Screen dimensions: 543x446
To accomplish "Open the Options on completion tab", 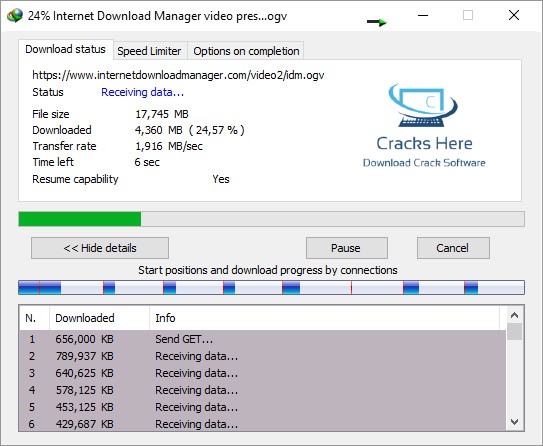I will [246, 51].
